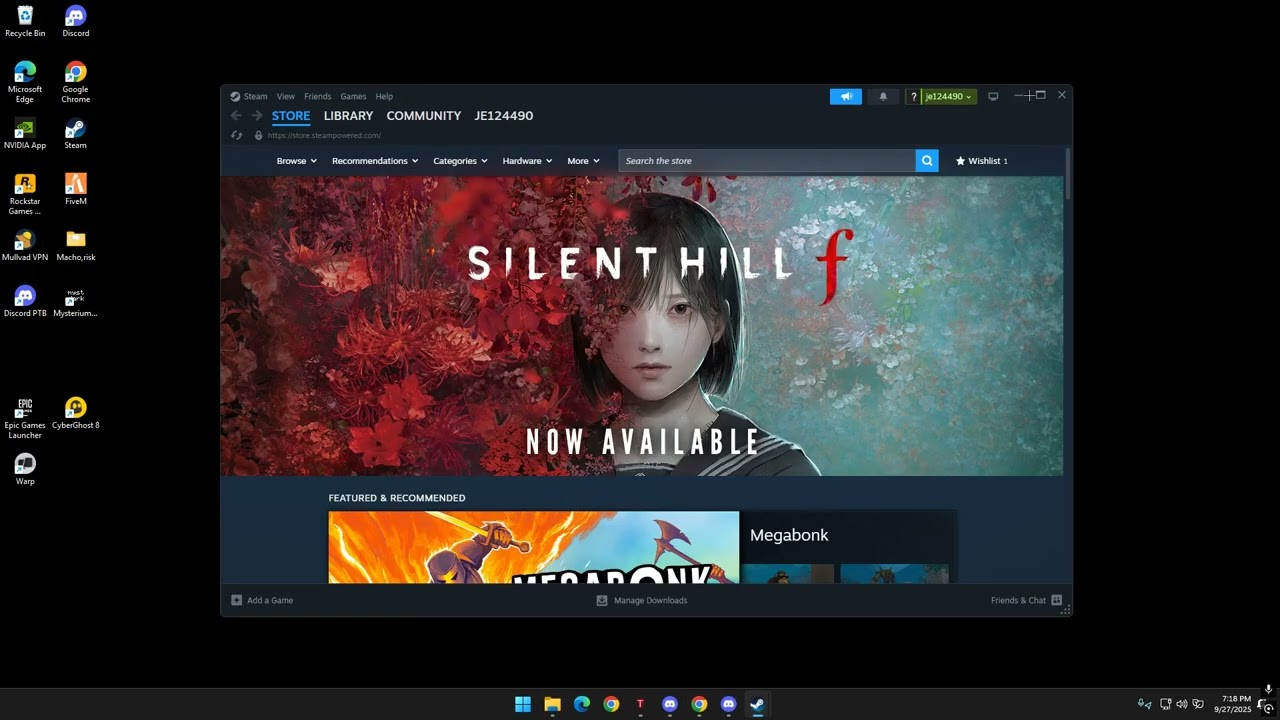The height and width of the screenshot is (720, 1280).
Task: Click the Silent Hill f banner
Action: click(x=642, y=326)
